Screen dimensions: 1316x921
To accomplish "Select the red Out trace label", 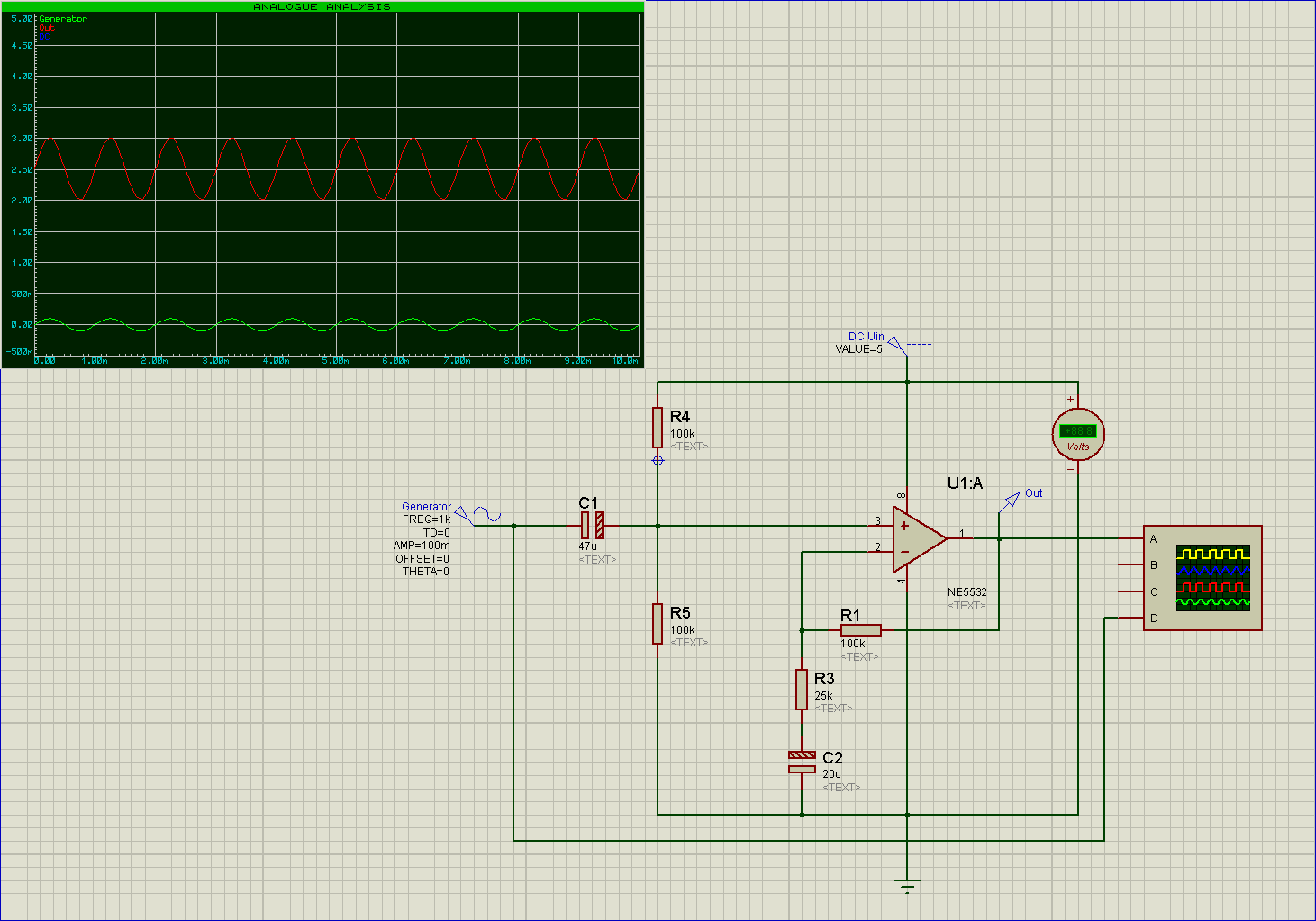I will click(47, 28).
